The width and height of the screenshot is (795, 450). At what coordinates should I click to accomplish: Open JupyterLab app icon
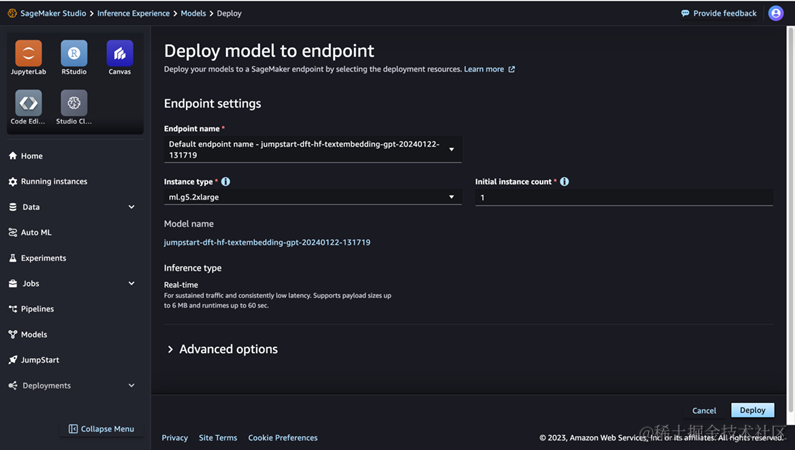[28, 53]
